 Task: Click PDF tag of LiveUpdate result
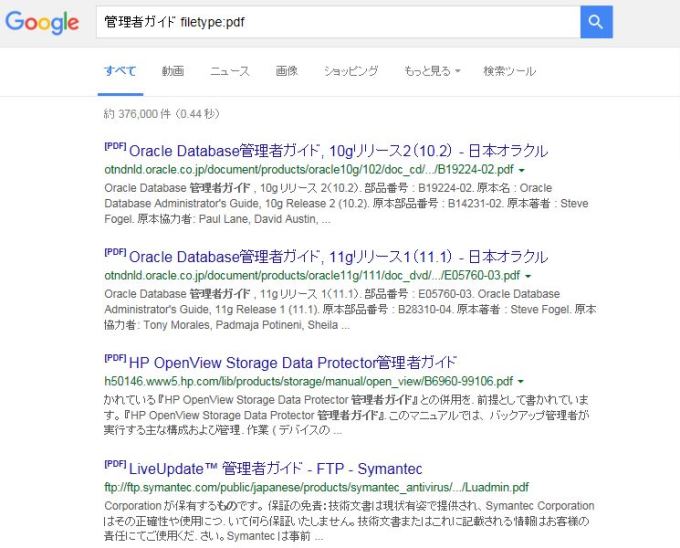pos(115,463)
